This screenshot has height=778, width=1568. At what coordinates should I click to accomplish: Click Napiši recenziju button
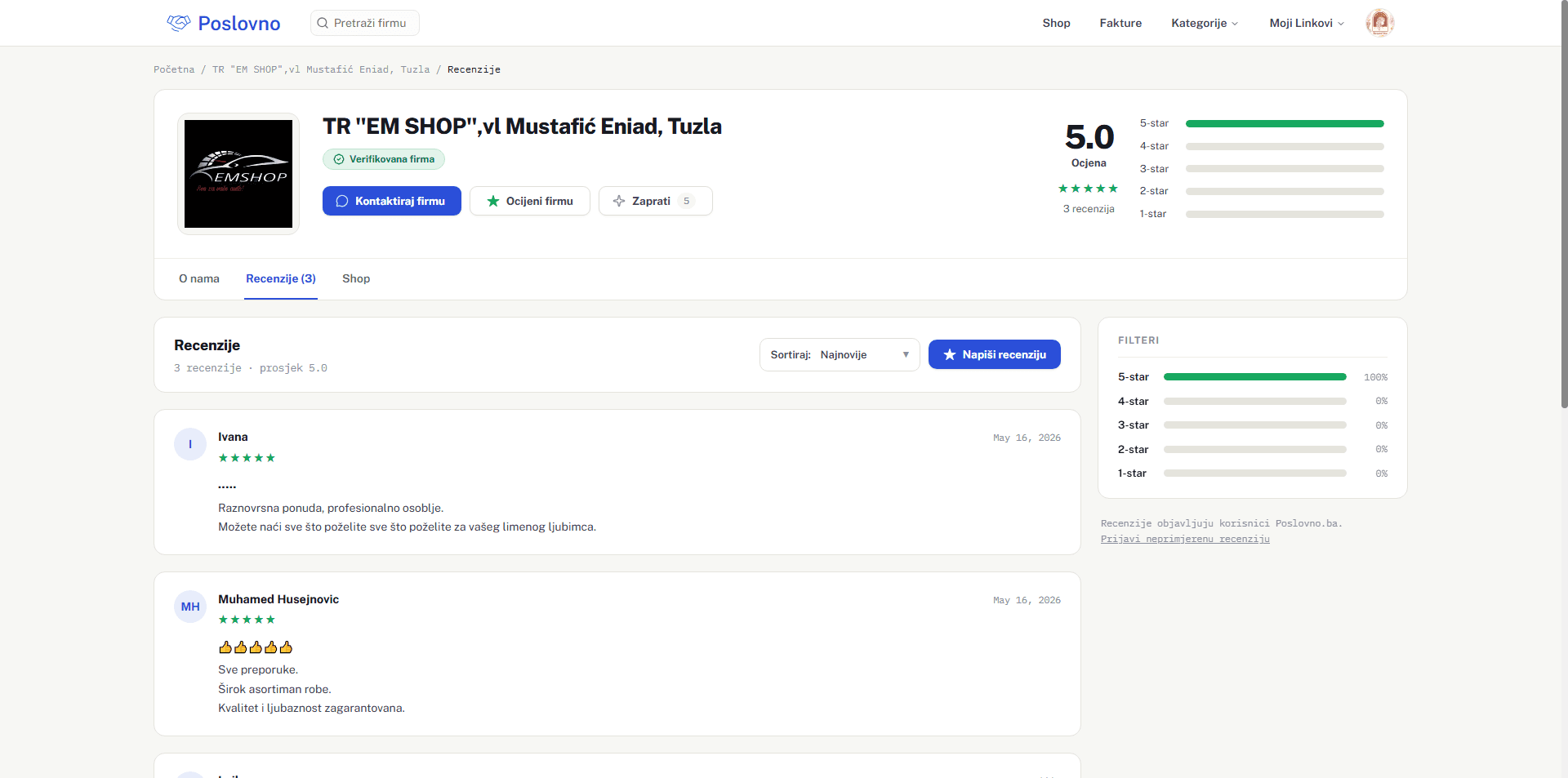click(x=995, y=354)
